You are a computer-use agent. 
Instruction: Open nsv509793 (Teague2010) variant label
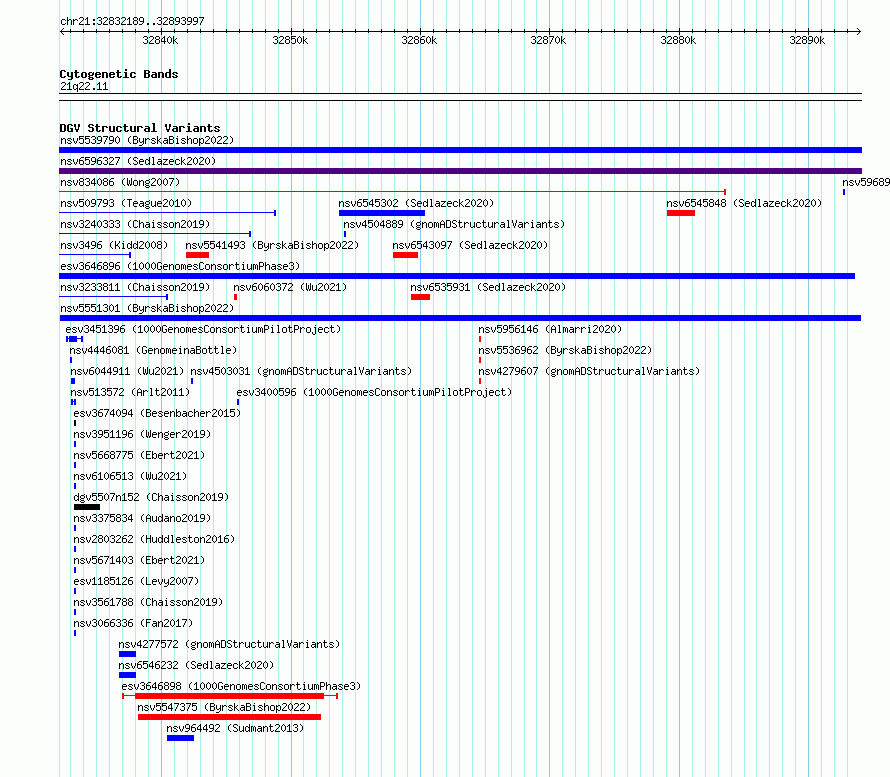point(126,203)
